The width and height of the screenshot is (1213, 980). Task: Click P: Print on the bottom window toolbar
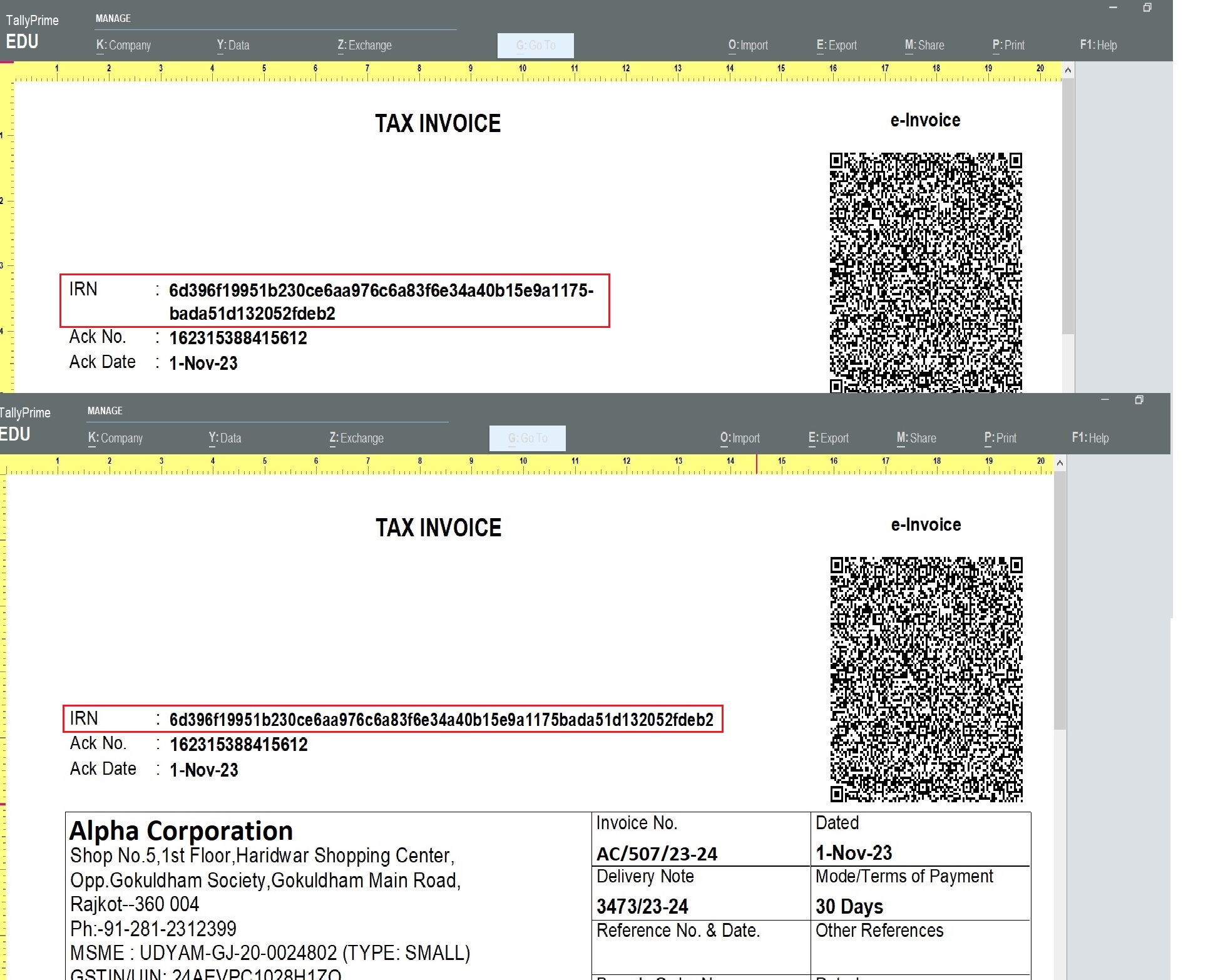(x=1000, y=438)
